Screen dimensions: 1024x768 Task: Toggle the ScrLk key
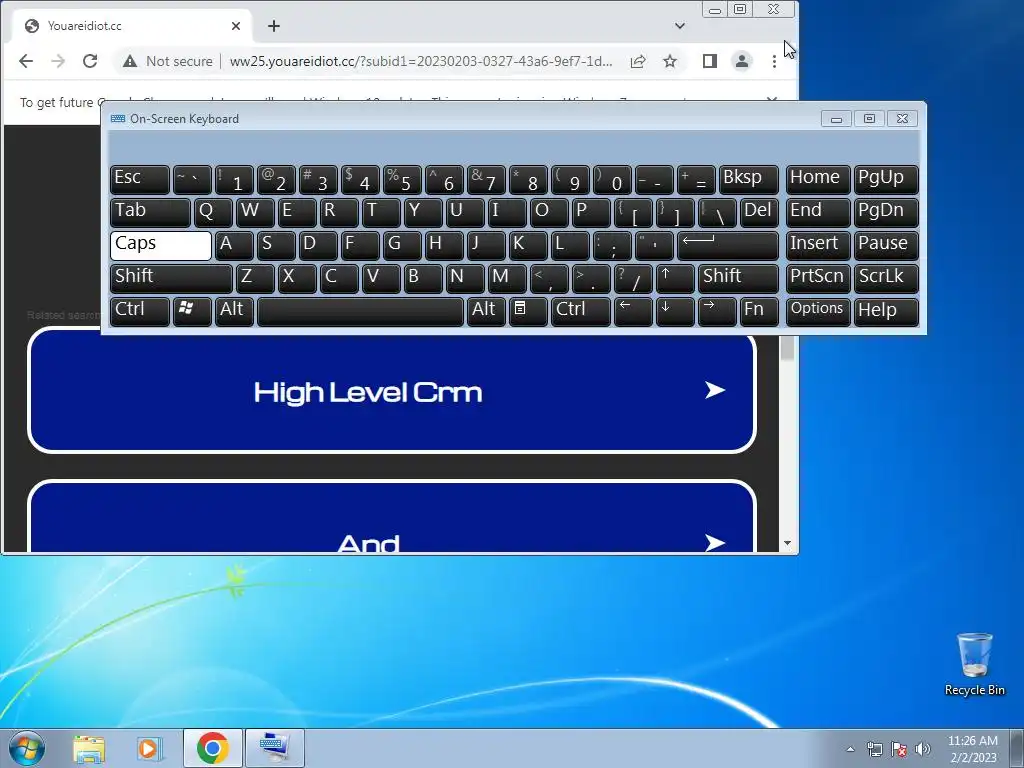pyautogui.click(x=886, y=279)
